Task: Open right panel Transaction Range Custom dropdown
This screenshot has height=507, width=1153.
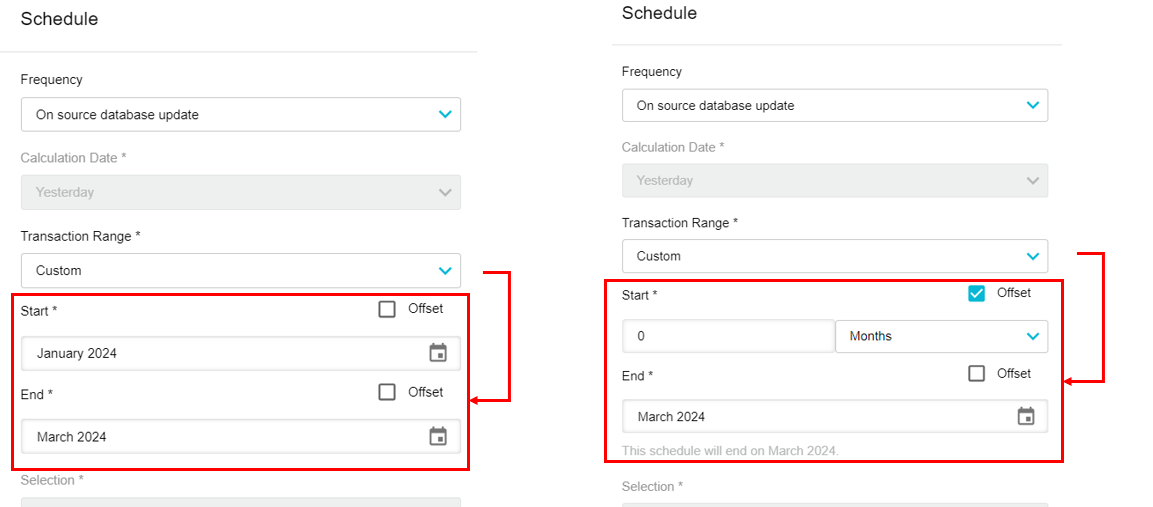Action: (x=834, y=256)
